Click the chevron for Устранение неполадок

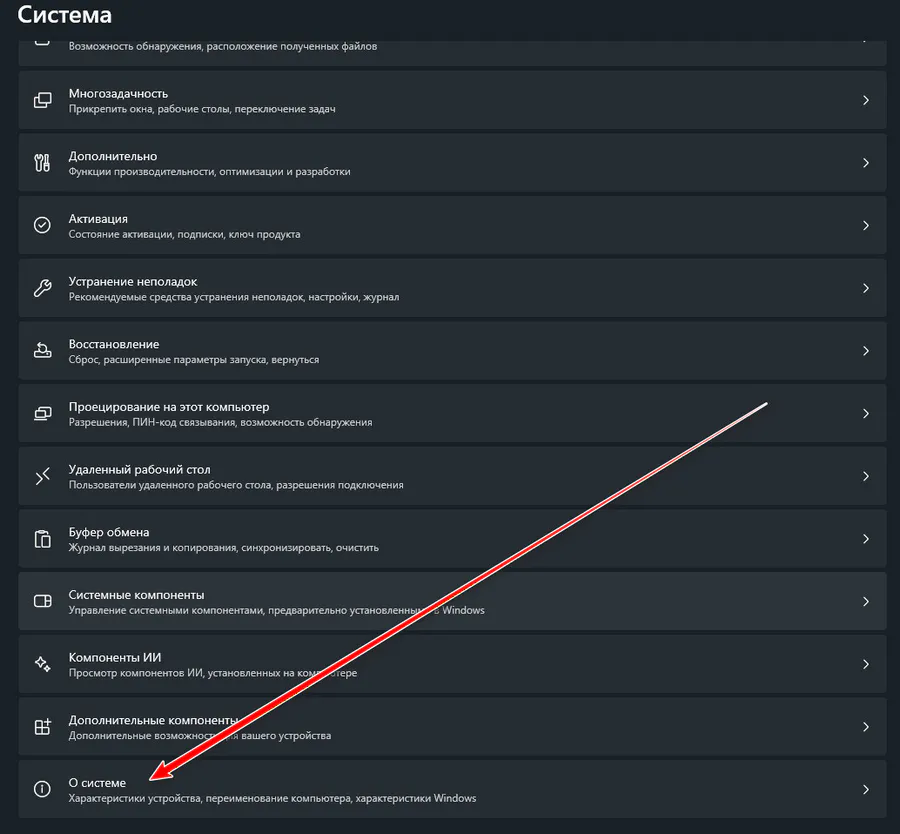[866, 288]
